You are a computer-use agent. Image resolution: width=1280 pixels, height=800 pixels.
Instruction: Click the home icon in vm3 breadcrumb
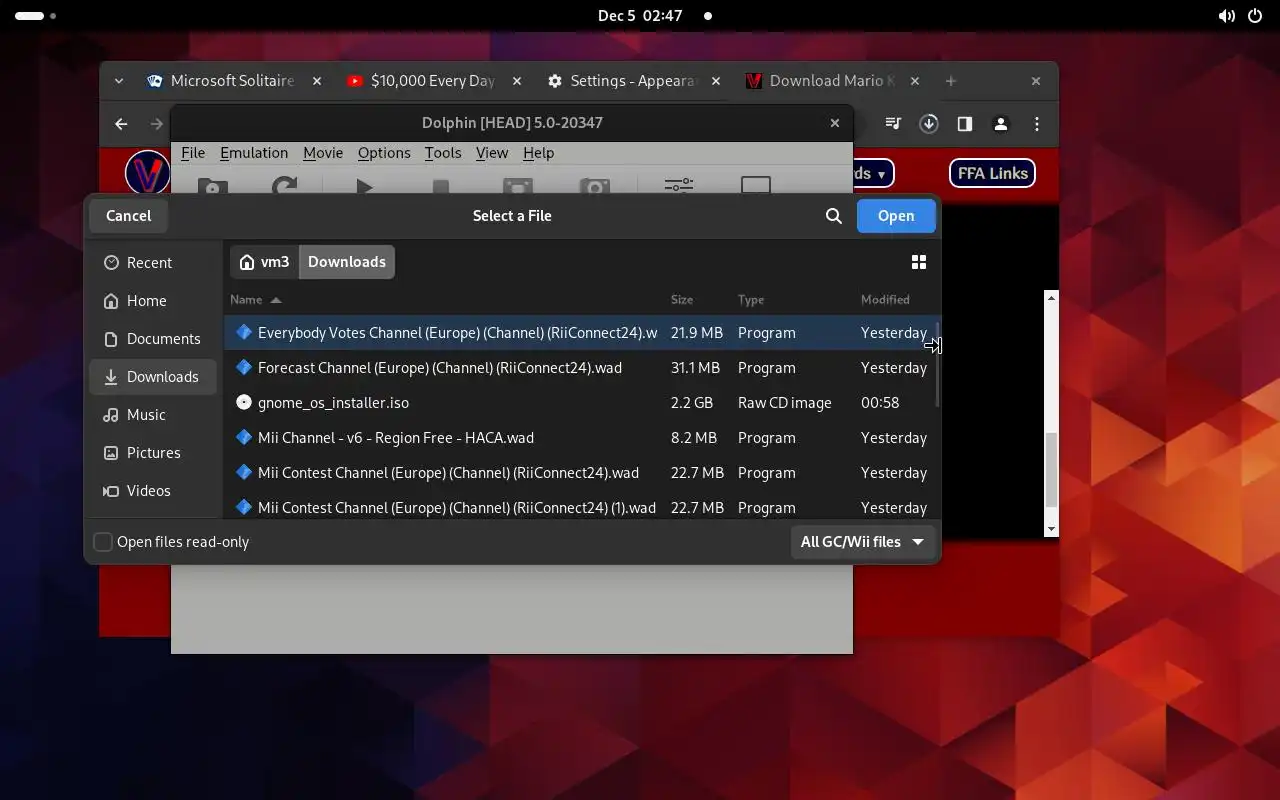pyautogui.click(x=247, y=262)
